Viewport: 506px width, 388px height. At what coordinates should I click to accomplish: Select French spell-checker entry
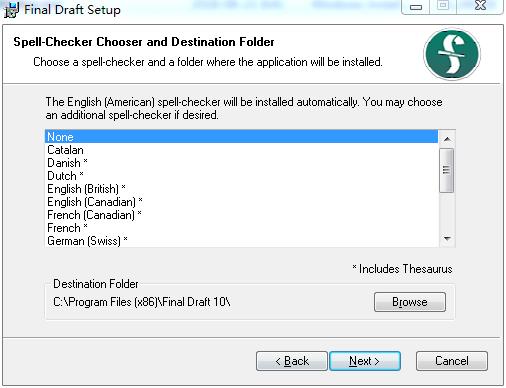point(241,228)
